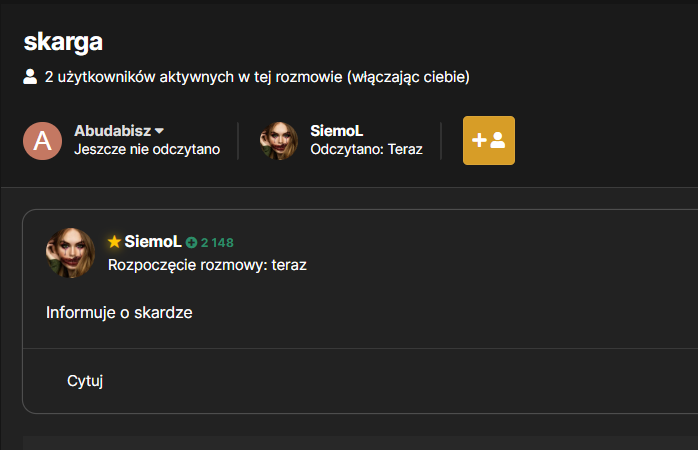This screenshot has width=698, height=450.
Task: Click the 2 148 reputation count
Action: (217, 243)
